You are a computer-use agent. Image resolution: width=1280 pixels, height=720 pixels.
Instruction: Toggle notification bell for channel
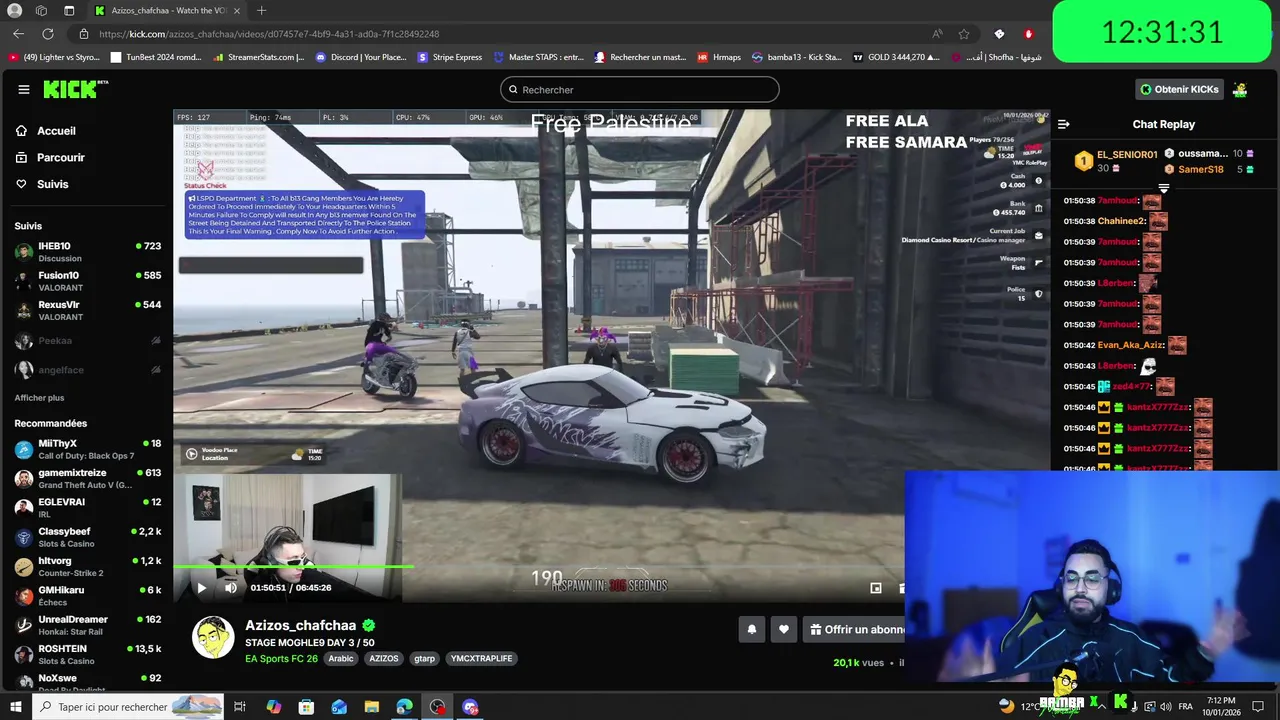coord(752,629)
